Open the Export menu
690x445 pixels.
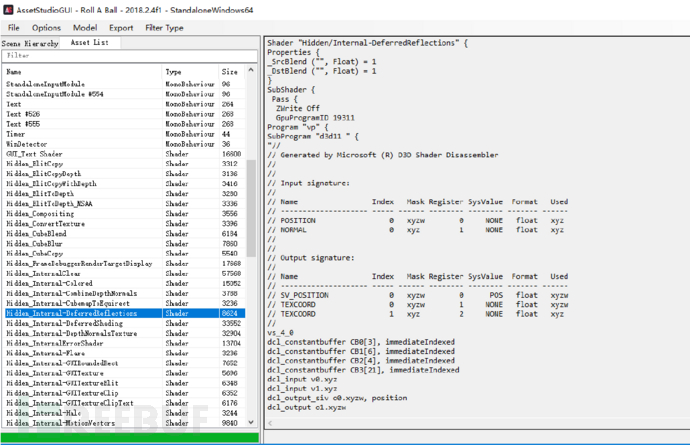pyautogui.click(x=121, y=28)
